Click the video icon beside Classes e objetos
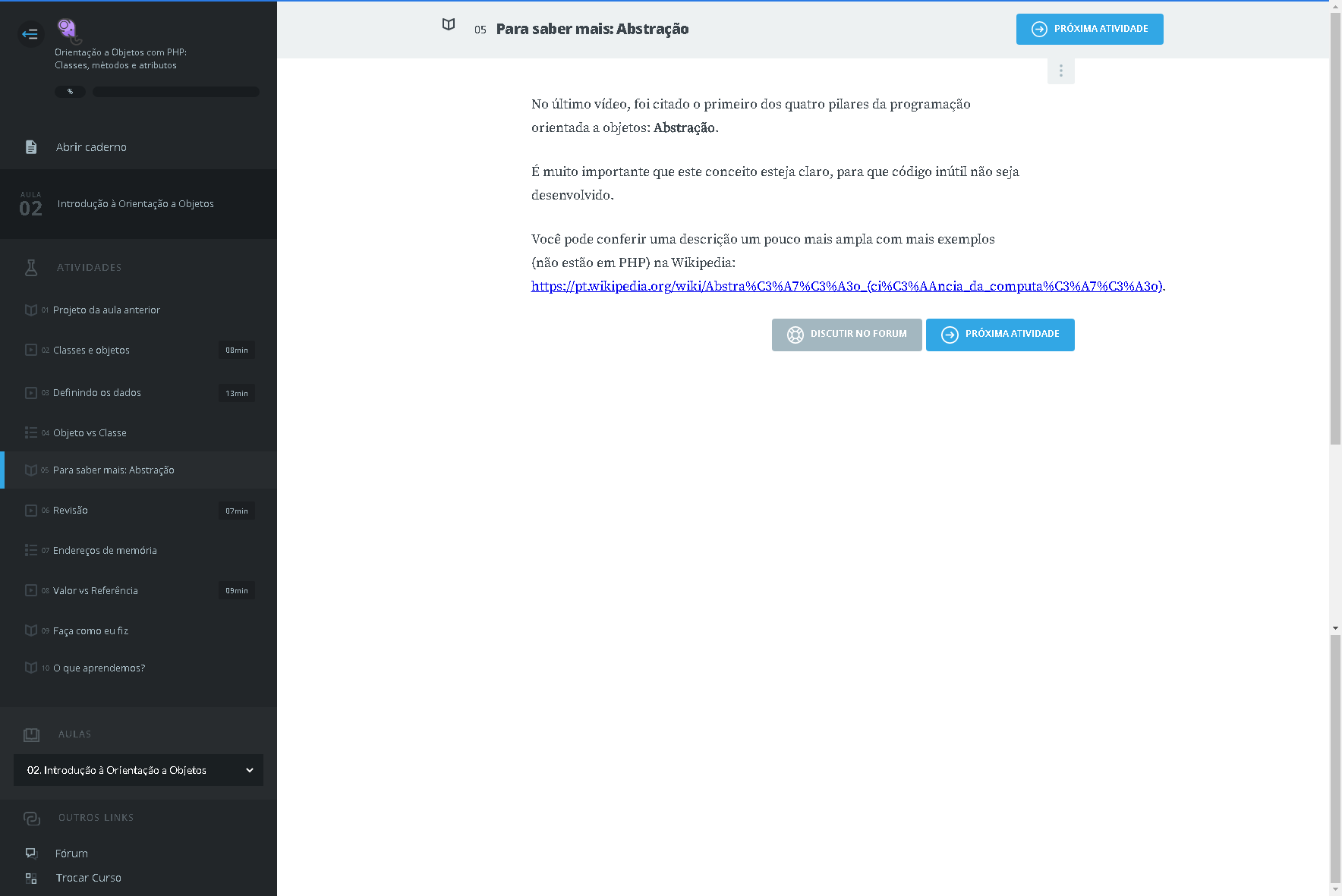 (31, 350)
